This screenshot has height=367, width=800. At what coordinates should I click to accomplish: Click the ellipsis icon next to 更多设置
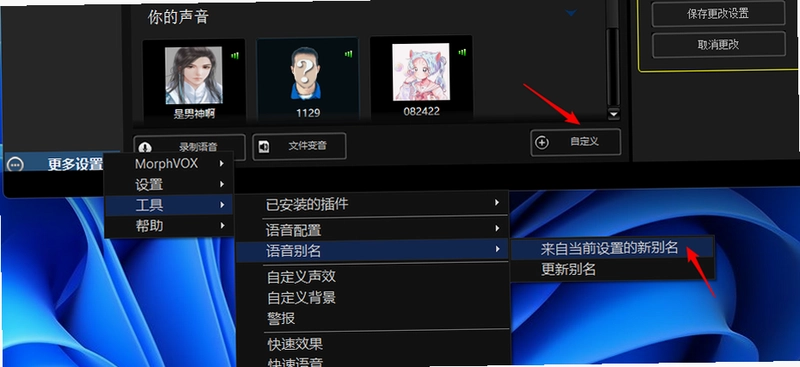(x=15, y=164)
